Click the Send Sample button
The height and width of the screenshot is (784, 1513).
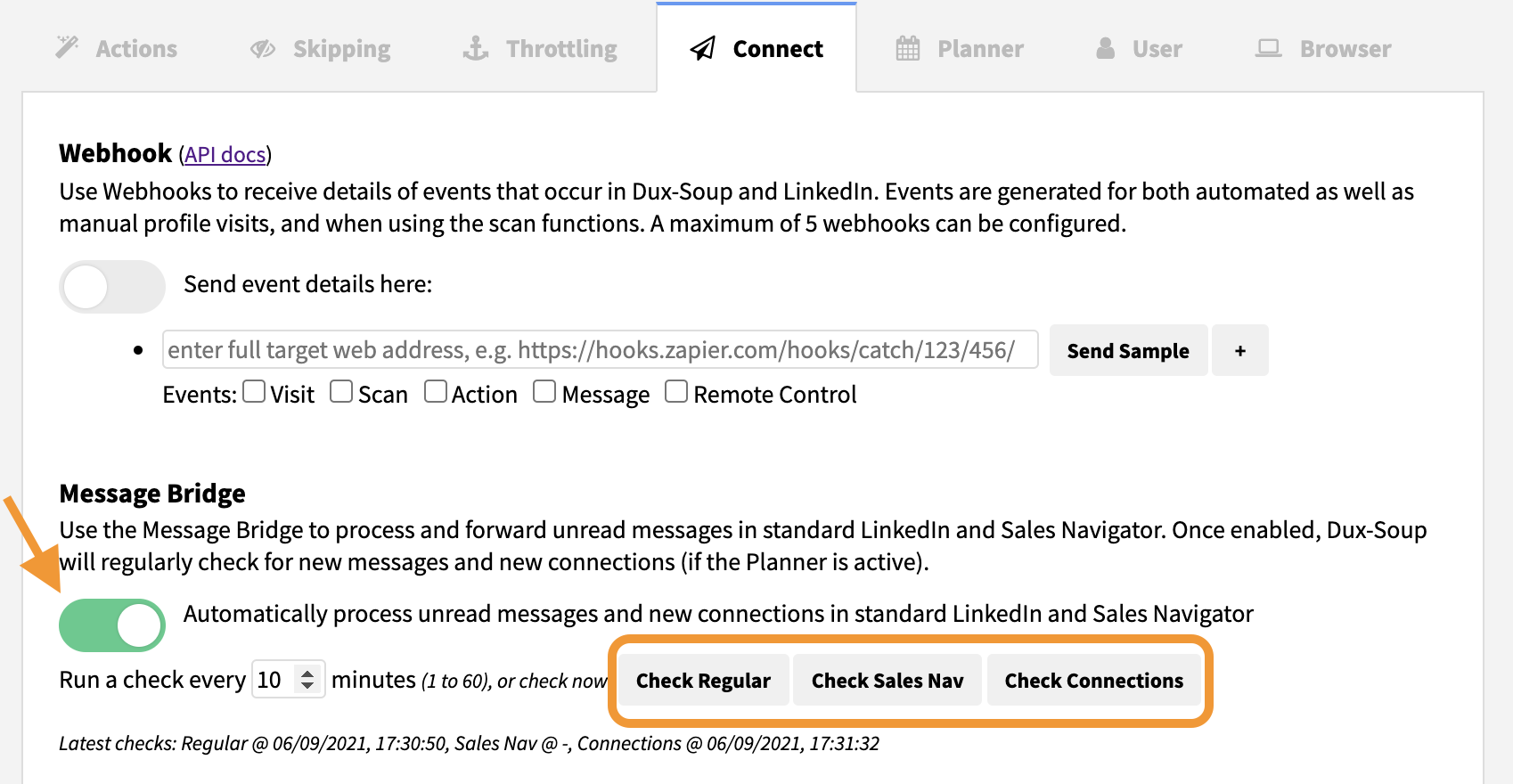(1128, 350)
